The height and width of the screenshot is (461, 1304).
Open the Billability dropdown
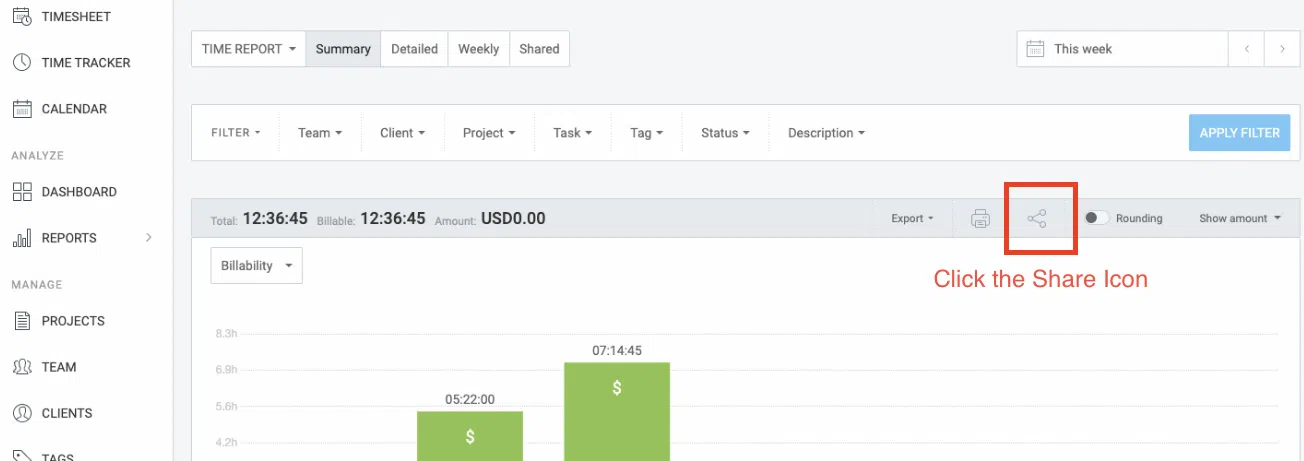[x=256, y=266]
